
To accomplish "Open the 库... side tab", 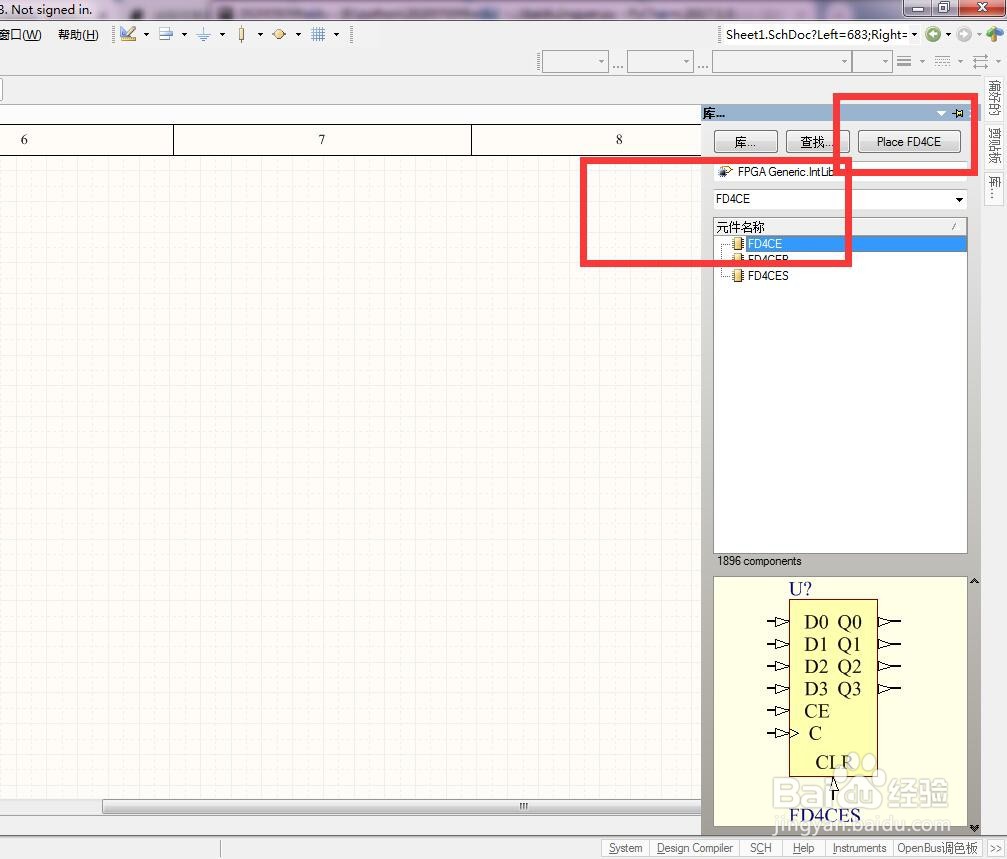I will click(994, 188).
